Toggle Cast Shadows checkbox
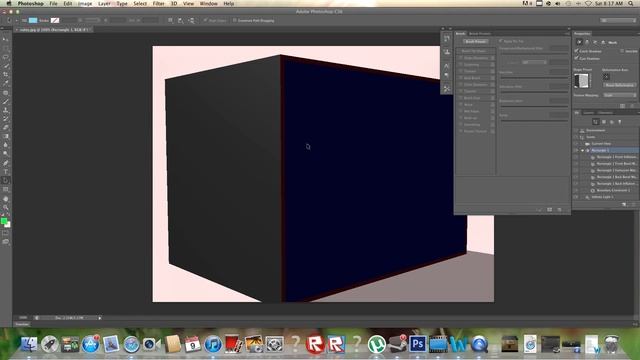The image size is (640, 360). [576, 58]
